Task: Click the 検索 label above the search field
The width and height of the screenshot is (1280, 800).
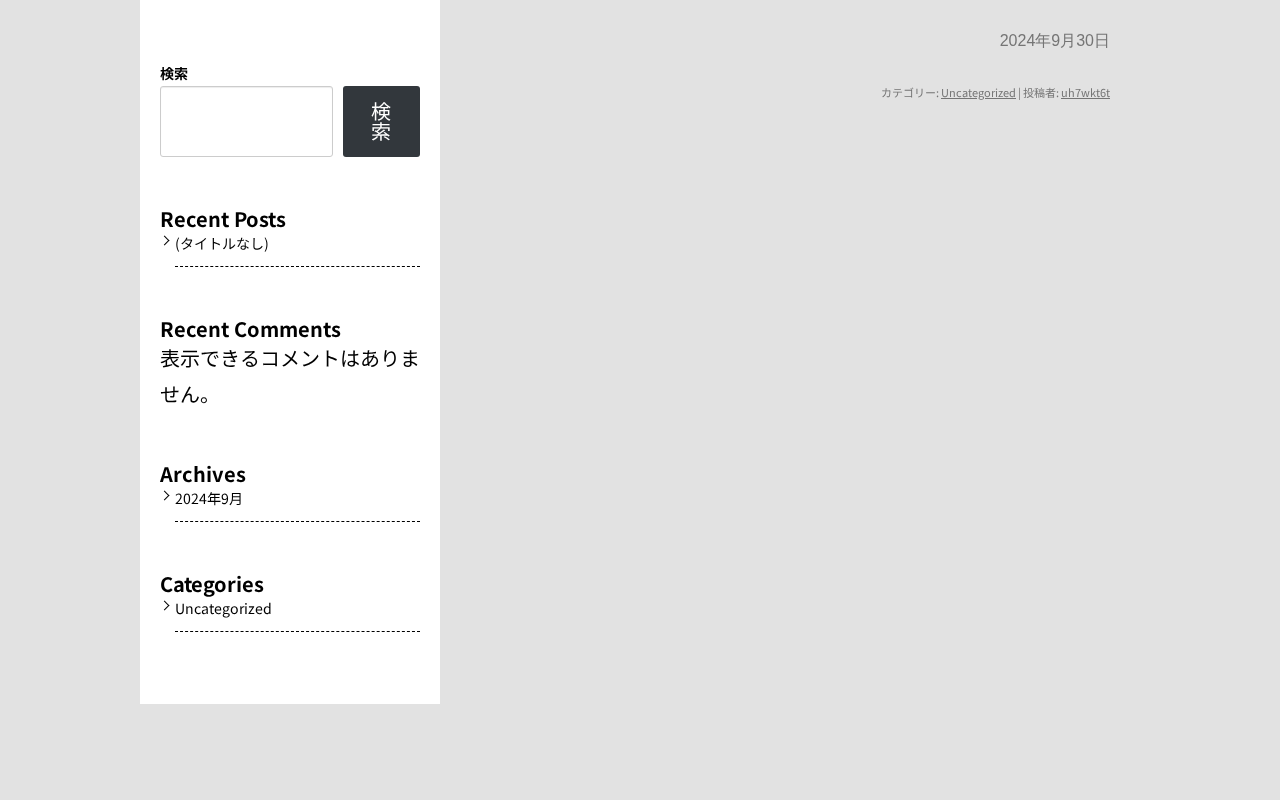Action: 174,73
